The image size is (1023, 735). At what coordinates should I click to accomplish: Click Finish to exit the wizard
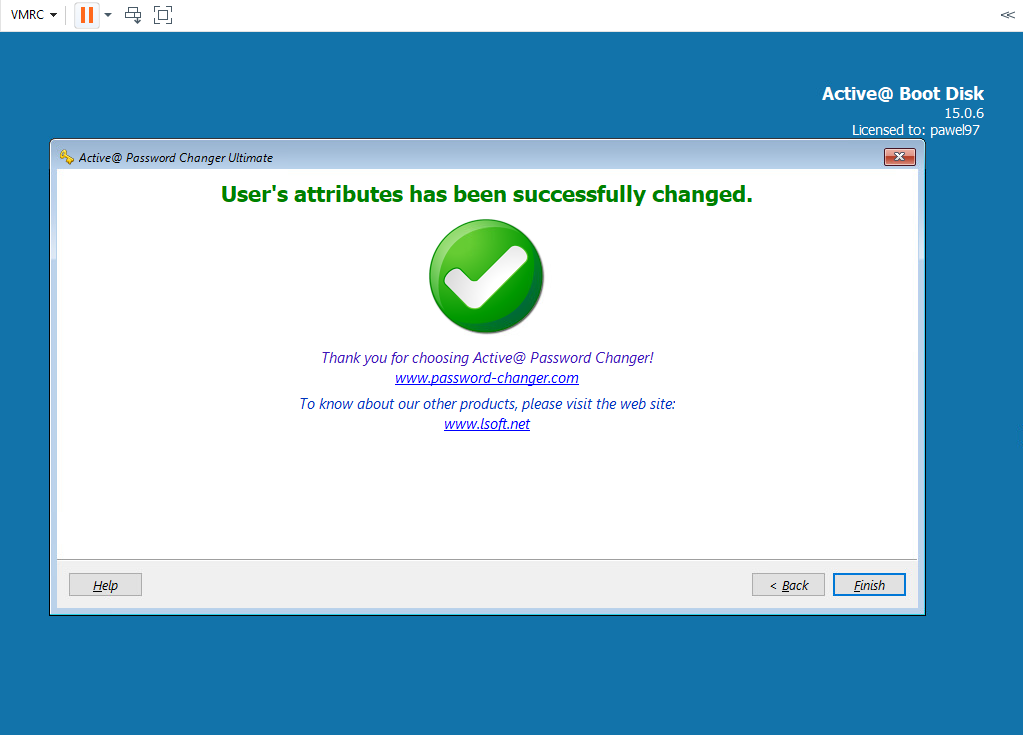click(869, 585)
